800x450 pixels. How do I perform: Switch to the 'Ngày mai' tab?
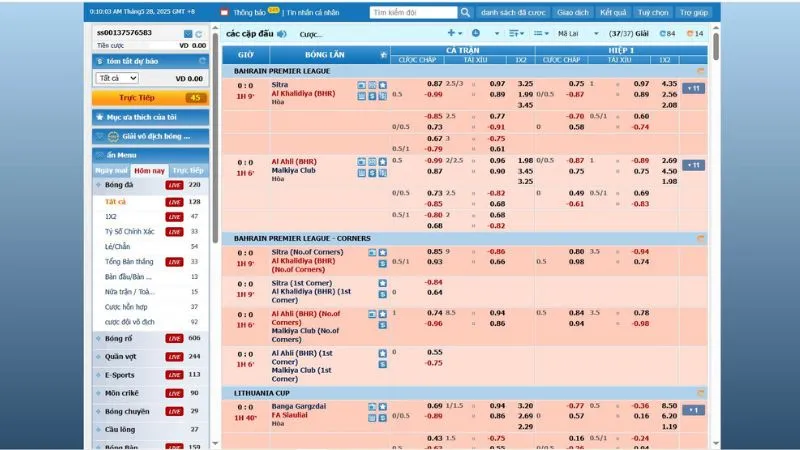coord(111,171)
